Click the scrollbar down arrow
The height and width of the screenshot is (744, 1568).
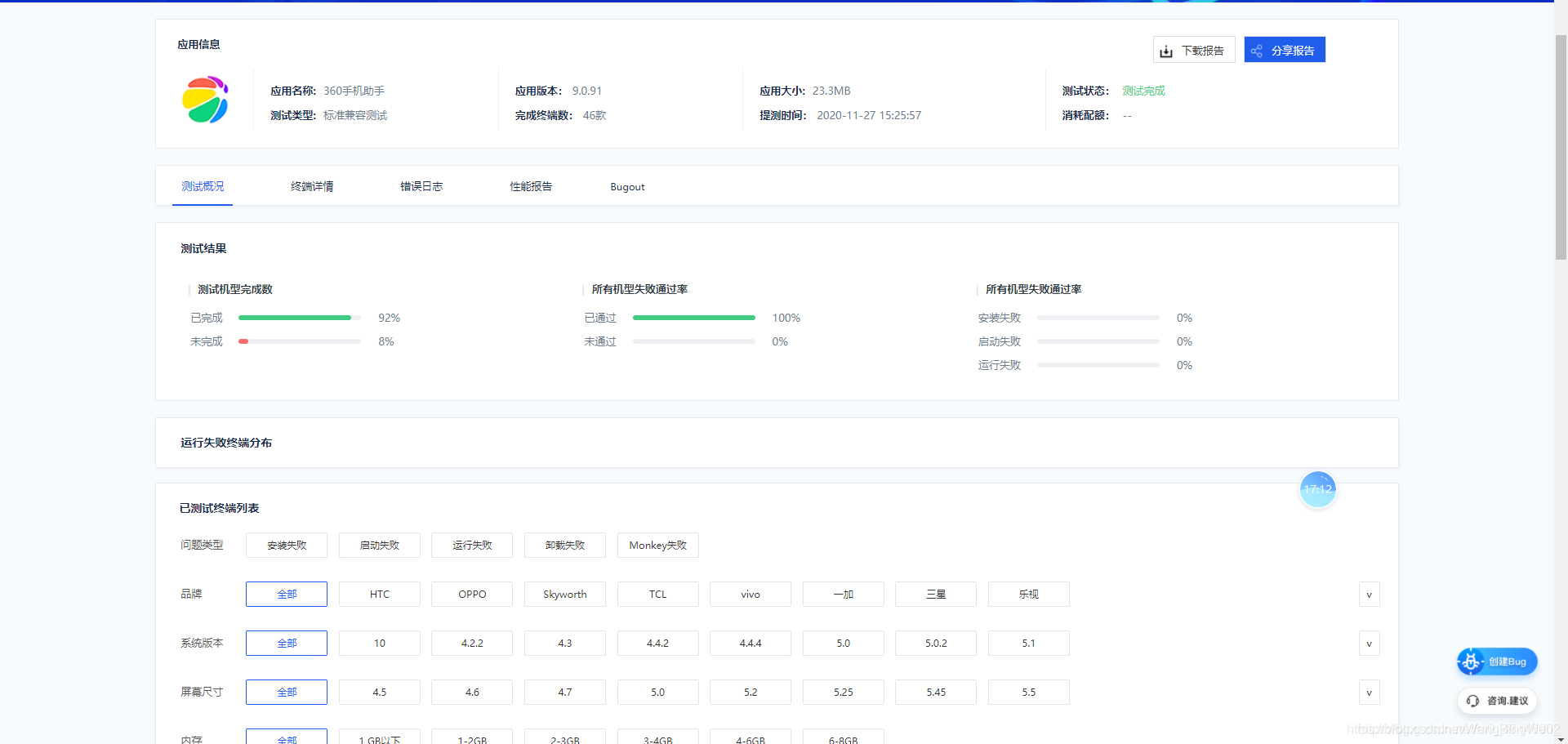tap(1561, 737)
